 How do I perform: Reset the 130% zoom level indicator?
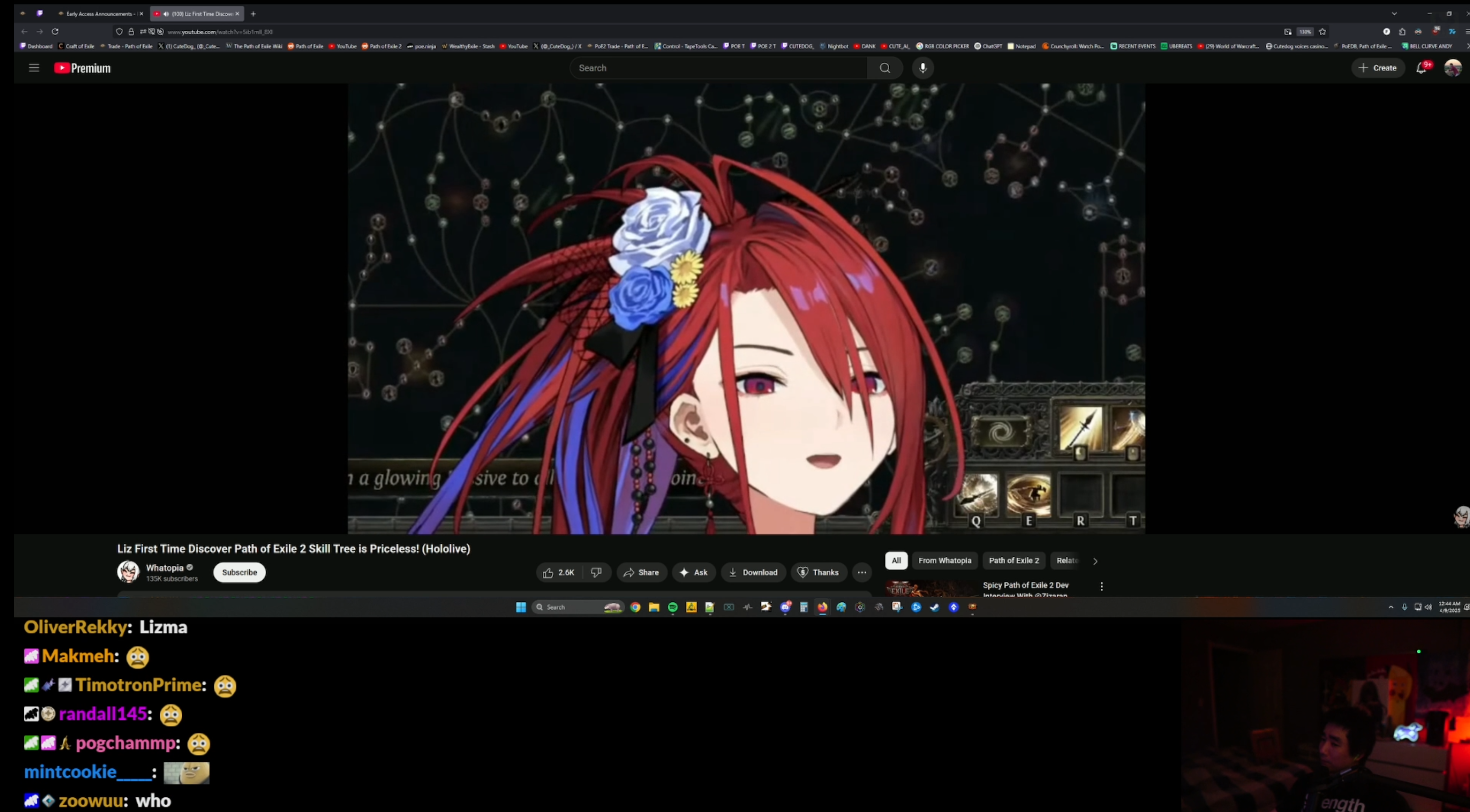1305,32
